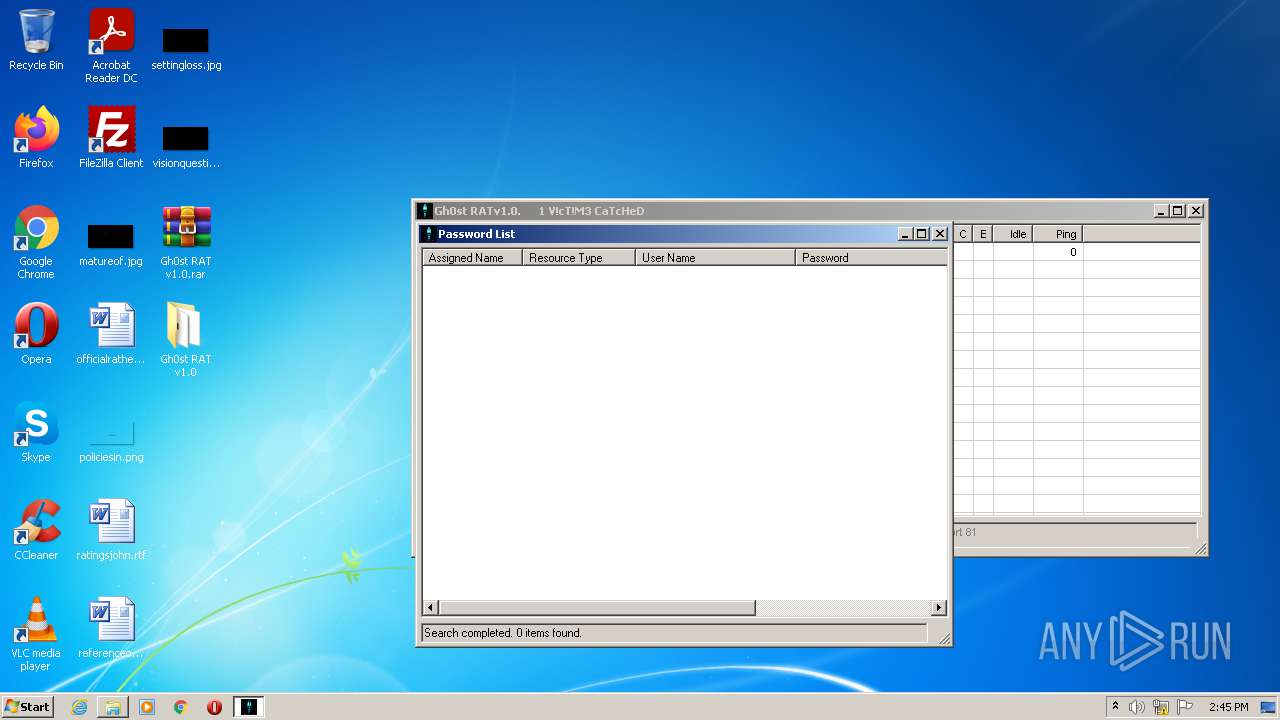Click the 2:45 PM taskbar clock
This screenshot has height=720, width=1280.
pos(1228,707)
